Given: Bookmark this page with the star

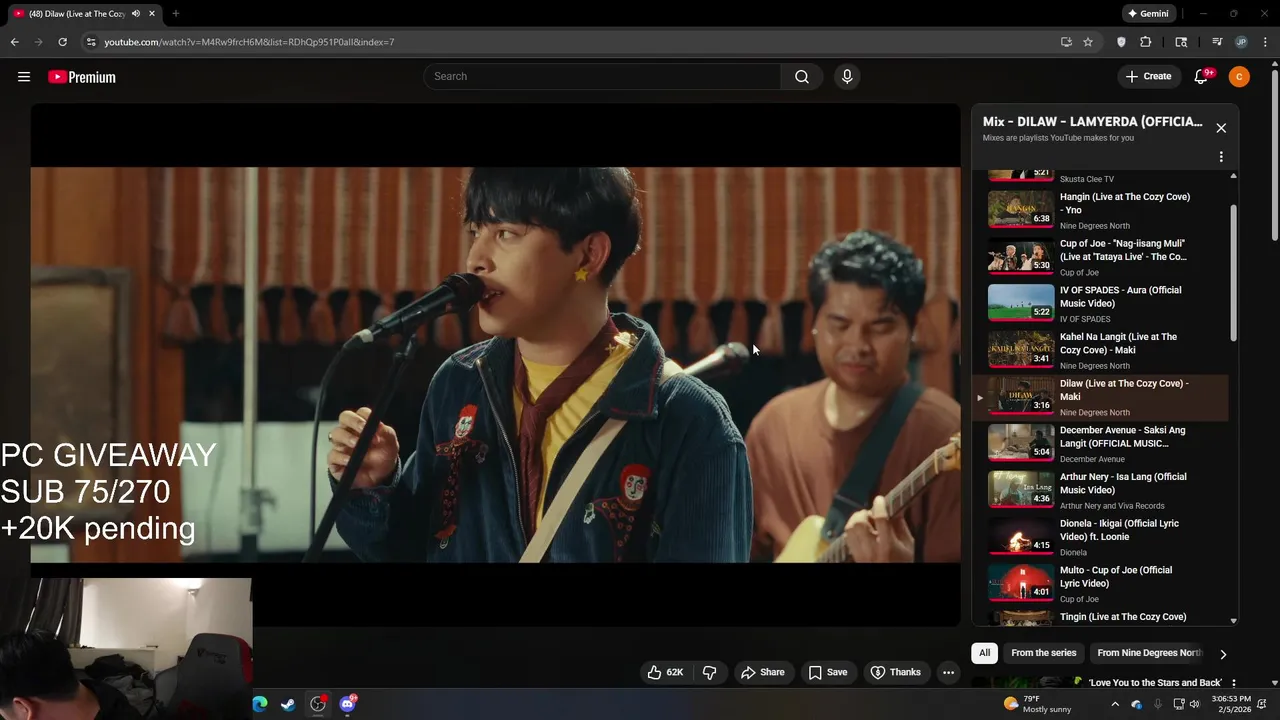Looking at the screenshot, I should [x=1088, y=42].
